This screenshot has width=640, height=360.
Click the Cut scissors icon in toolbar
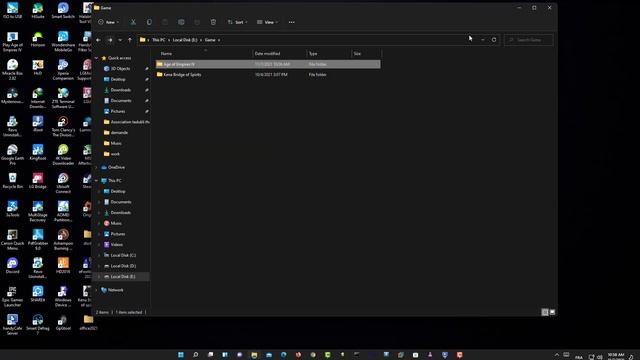133,22
